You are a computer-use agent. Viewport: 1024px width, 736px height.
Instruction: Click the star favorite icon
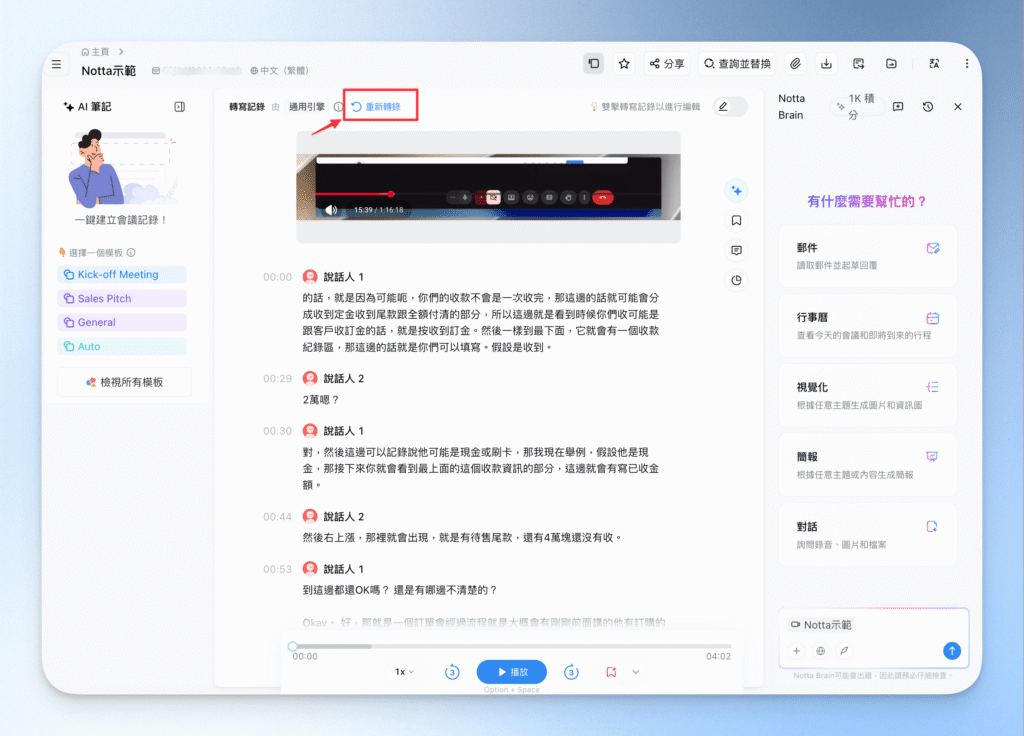tap(624, 63)
